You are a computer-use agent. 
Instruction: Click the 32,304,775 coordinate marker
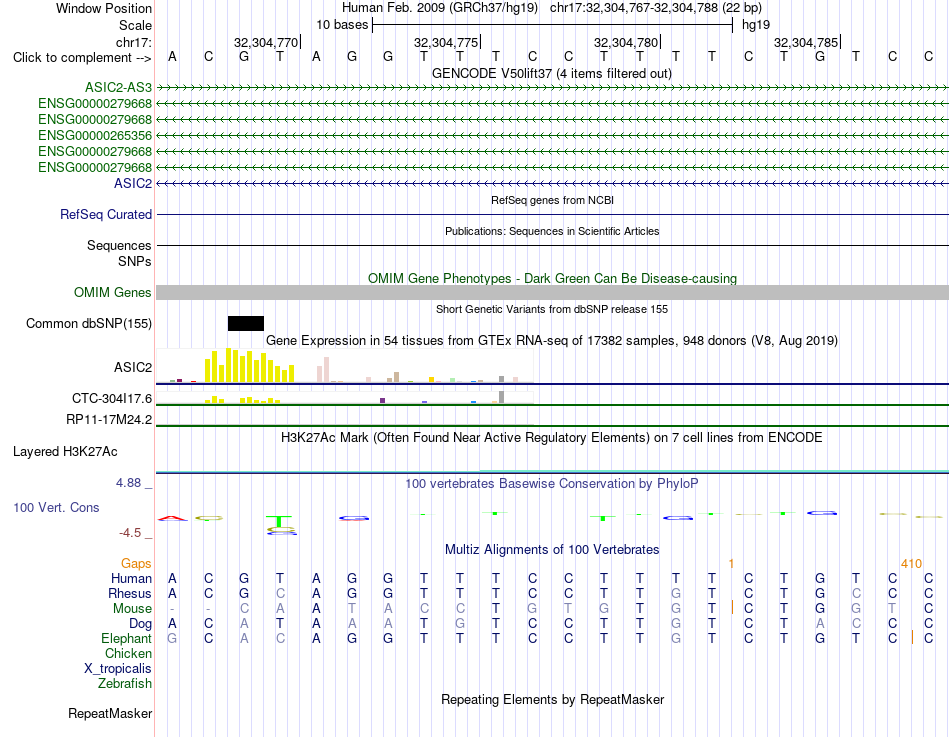coord(446,42)
